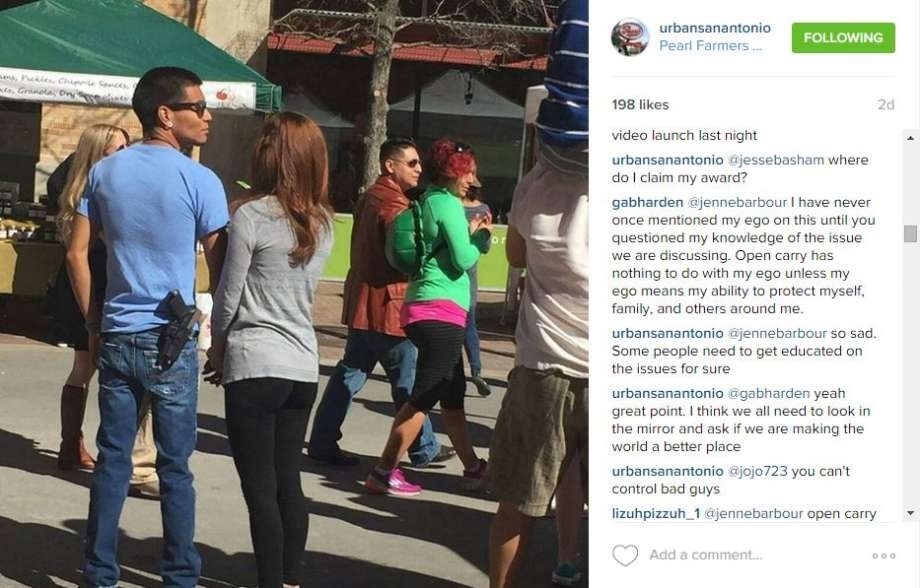Click the heart like icon
Screen dimensions: 920x588
[625, 555]
